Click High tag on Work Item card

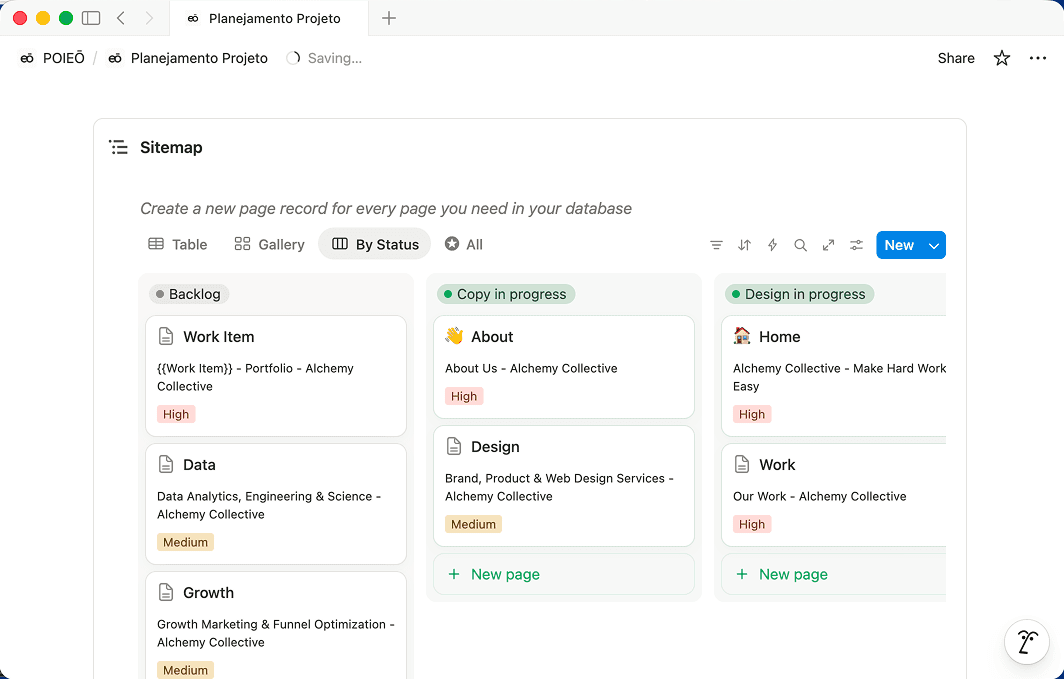[x=176, y=414]
